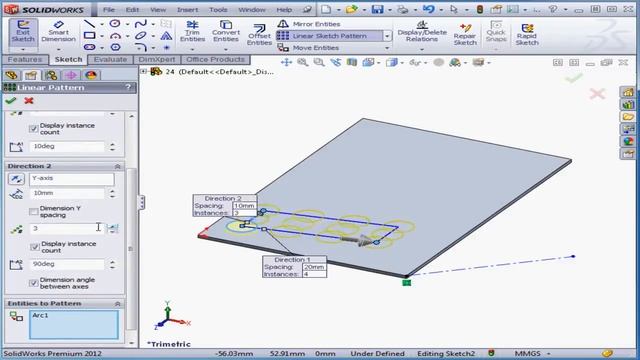Click the Linear Pattern help question mark
The width and height of the screenshot is (640, 360).
[129, 87]
